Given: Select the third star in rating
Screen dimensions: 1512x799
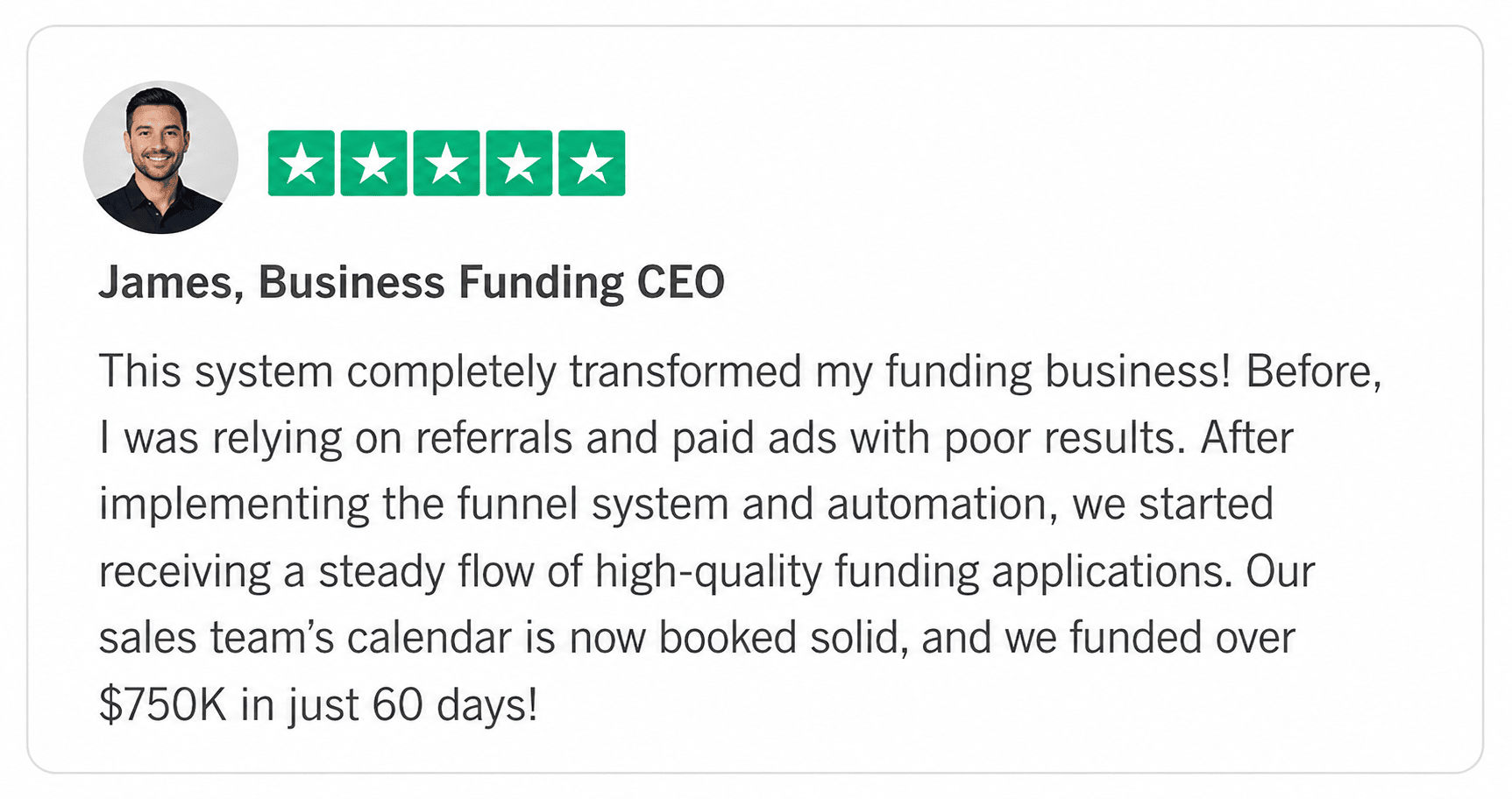Looking at the screenshot, I should (x=446, y=163).
